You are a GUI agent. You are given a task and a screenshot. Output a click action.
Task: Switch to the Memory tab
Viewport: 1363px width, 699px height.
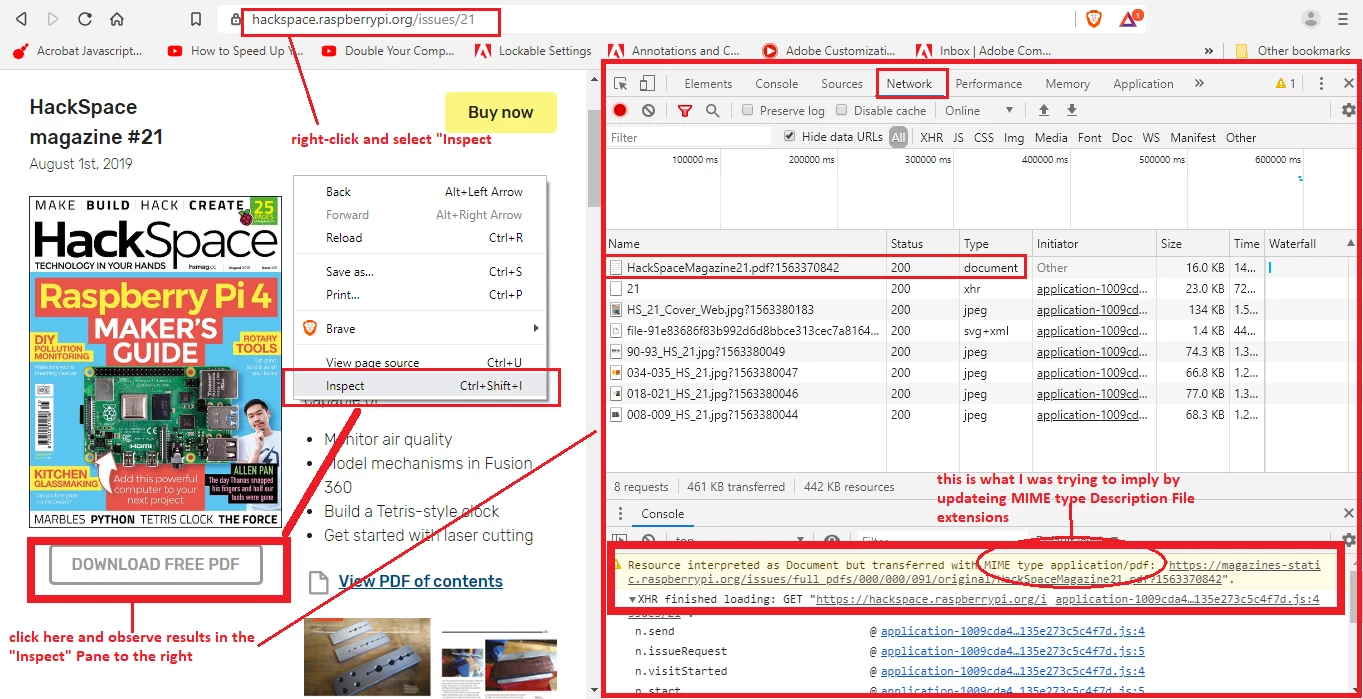pos(1068,84)
